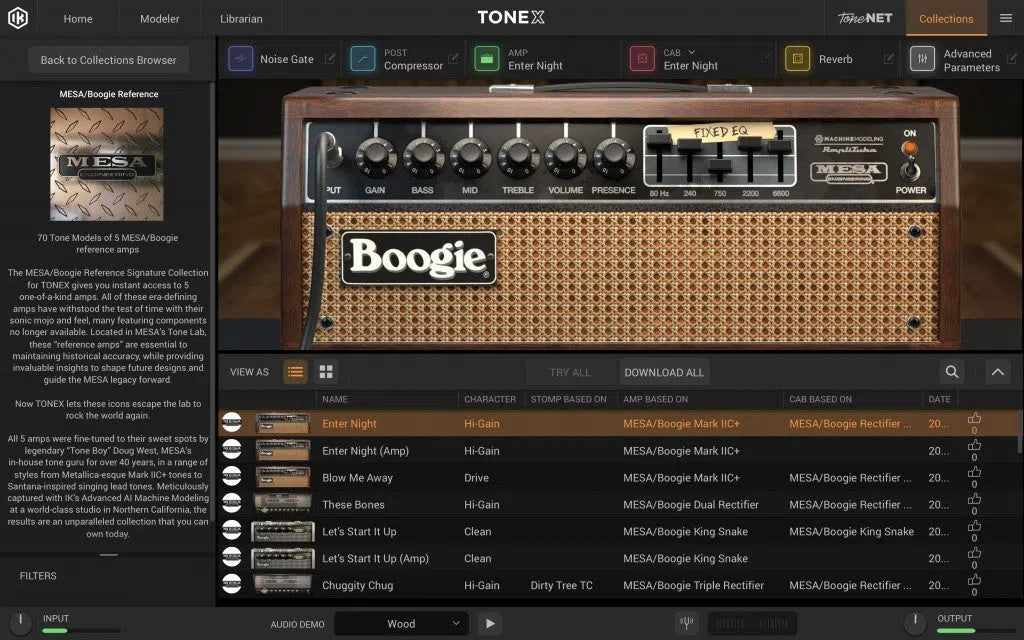This screenshot has height=640, width=1024.
Task: Open the Librarian menu item
Action: point(240,17)
